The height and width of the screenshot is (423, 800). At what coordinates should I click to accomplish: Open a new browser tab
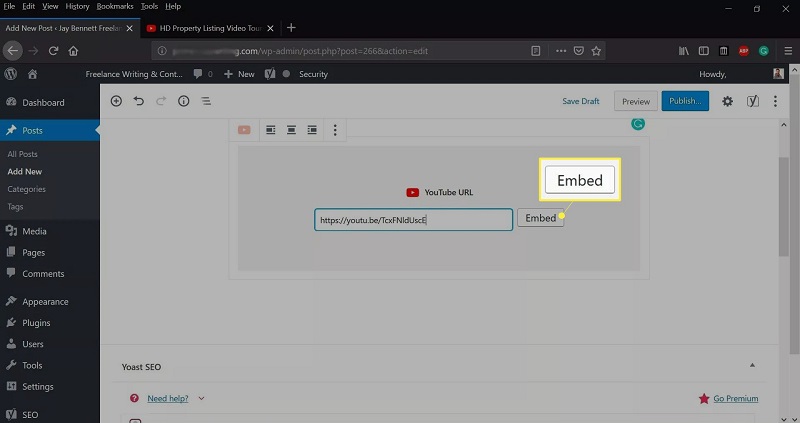[291, 28]
